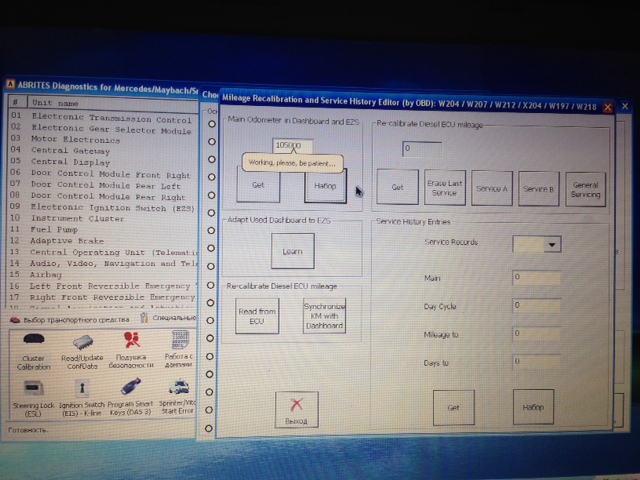This screenshot has height=480, width=640.
Task: Click the ABRITES window title icon
Action: 11,84
